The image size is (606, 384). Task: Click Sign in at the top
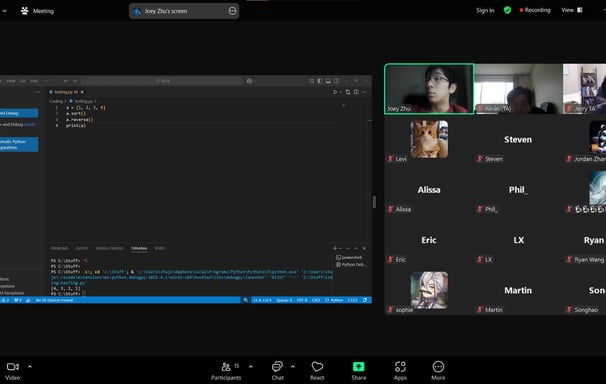(x=485, y=10)
